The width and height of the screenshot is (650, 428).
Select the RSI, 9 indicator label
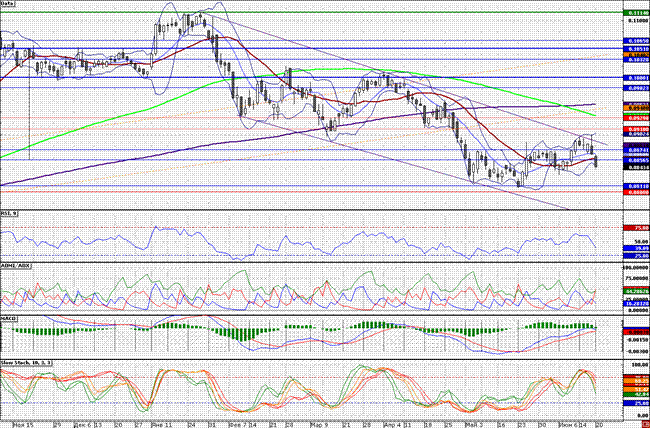coord(9,213)
